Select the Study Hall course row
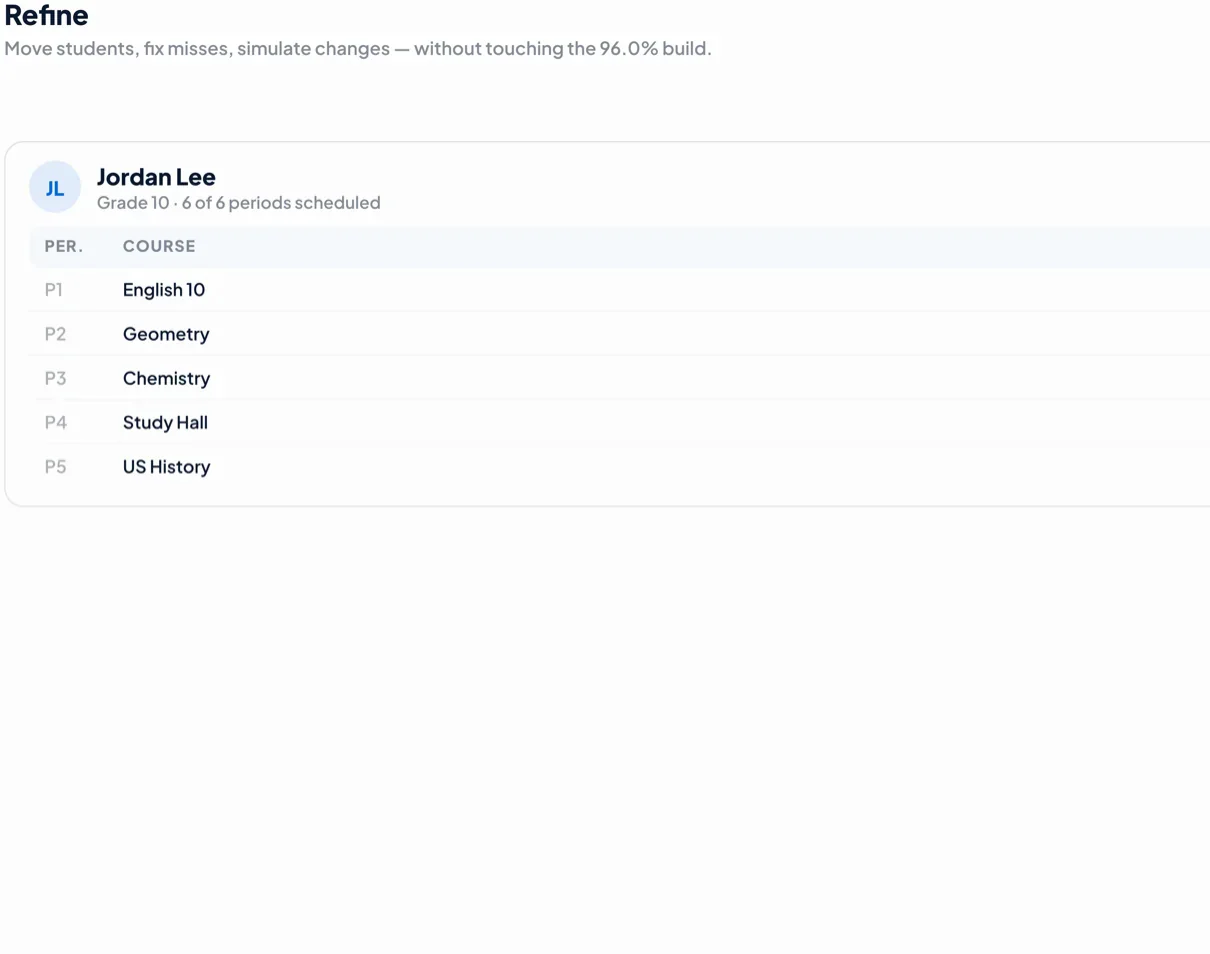The width and height of the screenshot is (1210, 954). click(619, 422)
